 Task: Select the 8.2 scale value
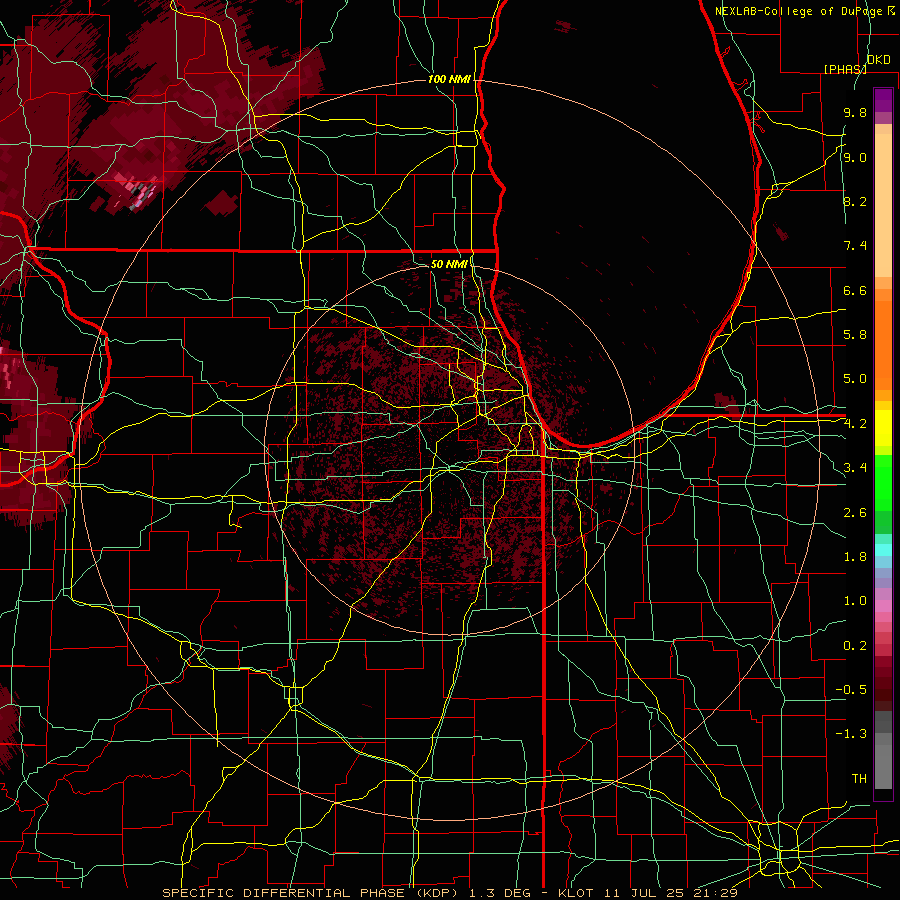click(855, 201)
